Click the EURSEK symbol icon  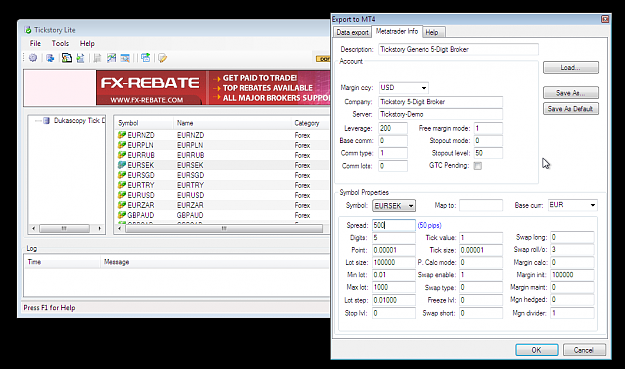pos(122,165)
